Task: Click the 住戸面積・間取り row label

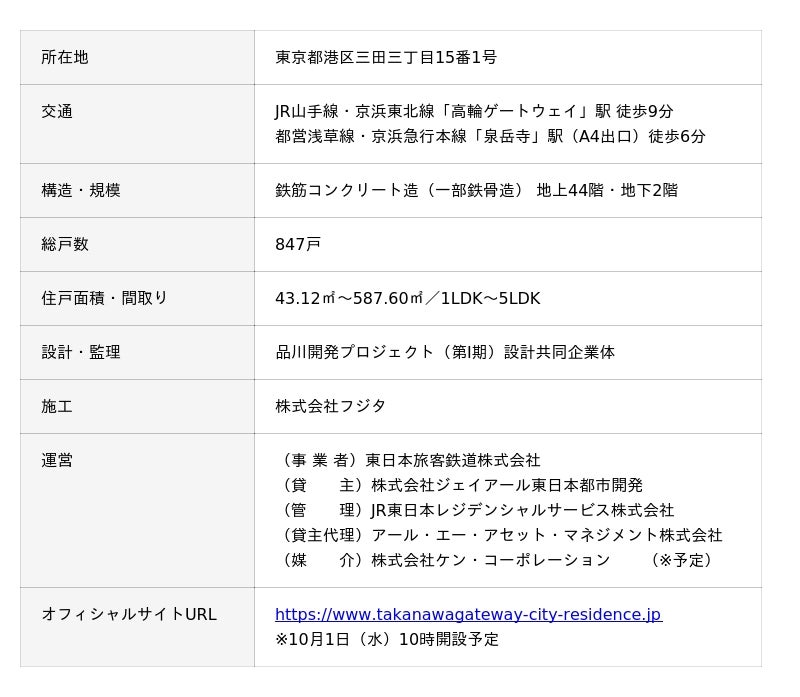Action: coord(105,298)
